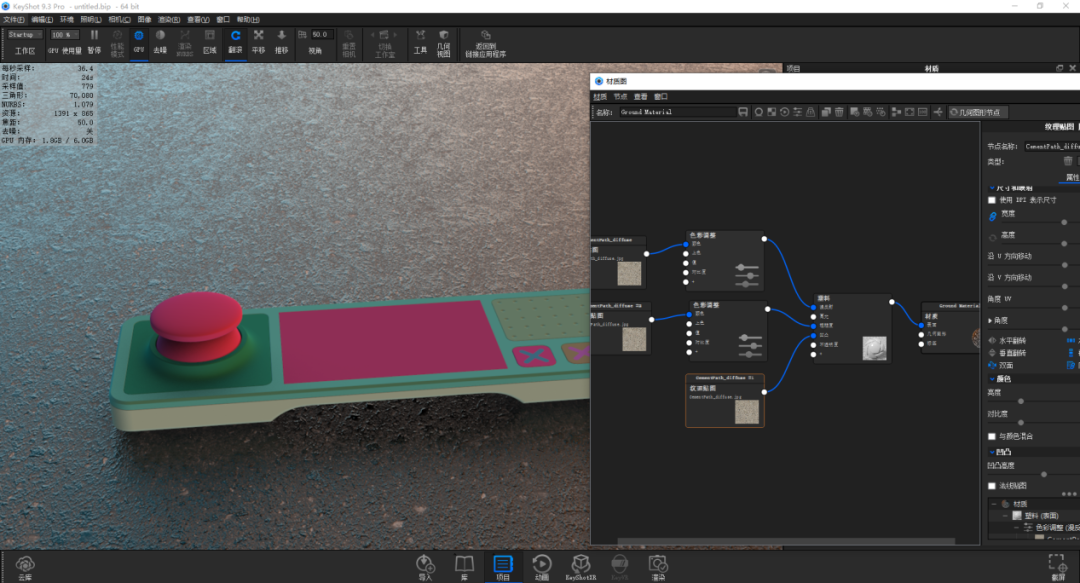Image resolution: width=1080 pixels, height=583 pixels.
Task: Open the 节点 menu in material graph window
Action: (621, 96)
